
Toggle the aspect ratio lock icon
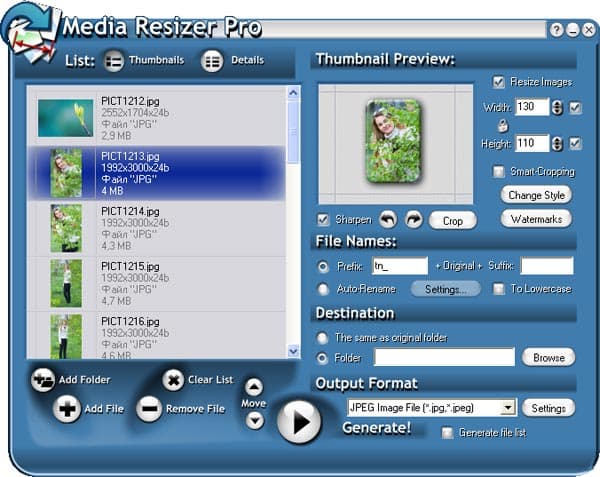tap(503, 125)
